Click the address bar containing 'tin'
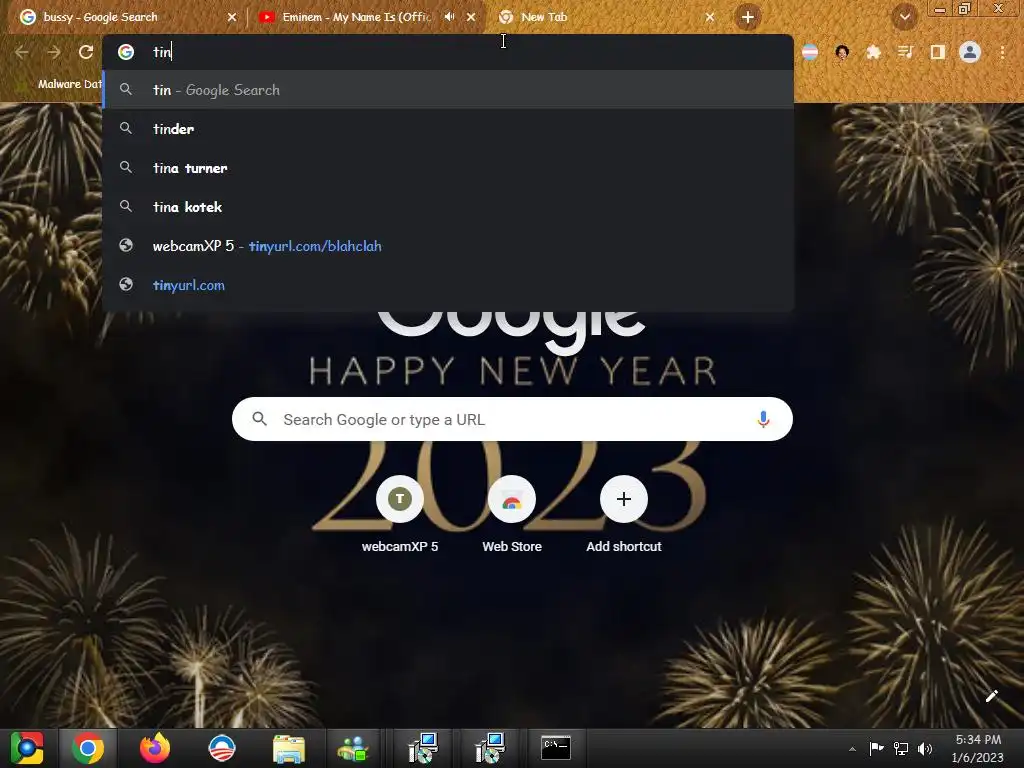Screen dimensions: 1024x768 448,52
